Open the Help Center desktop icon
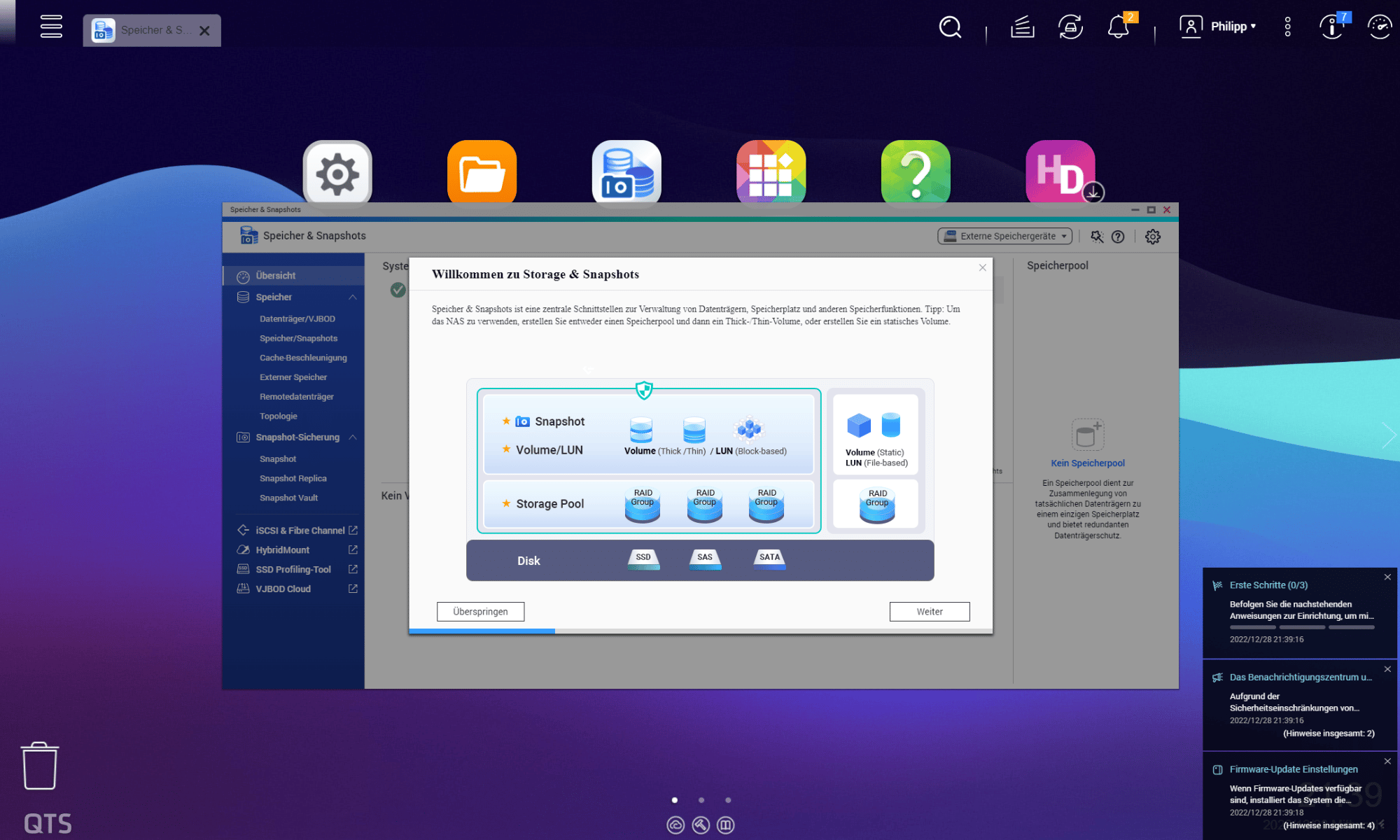This screenshot has height=840, width=1400. [916, 174]
